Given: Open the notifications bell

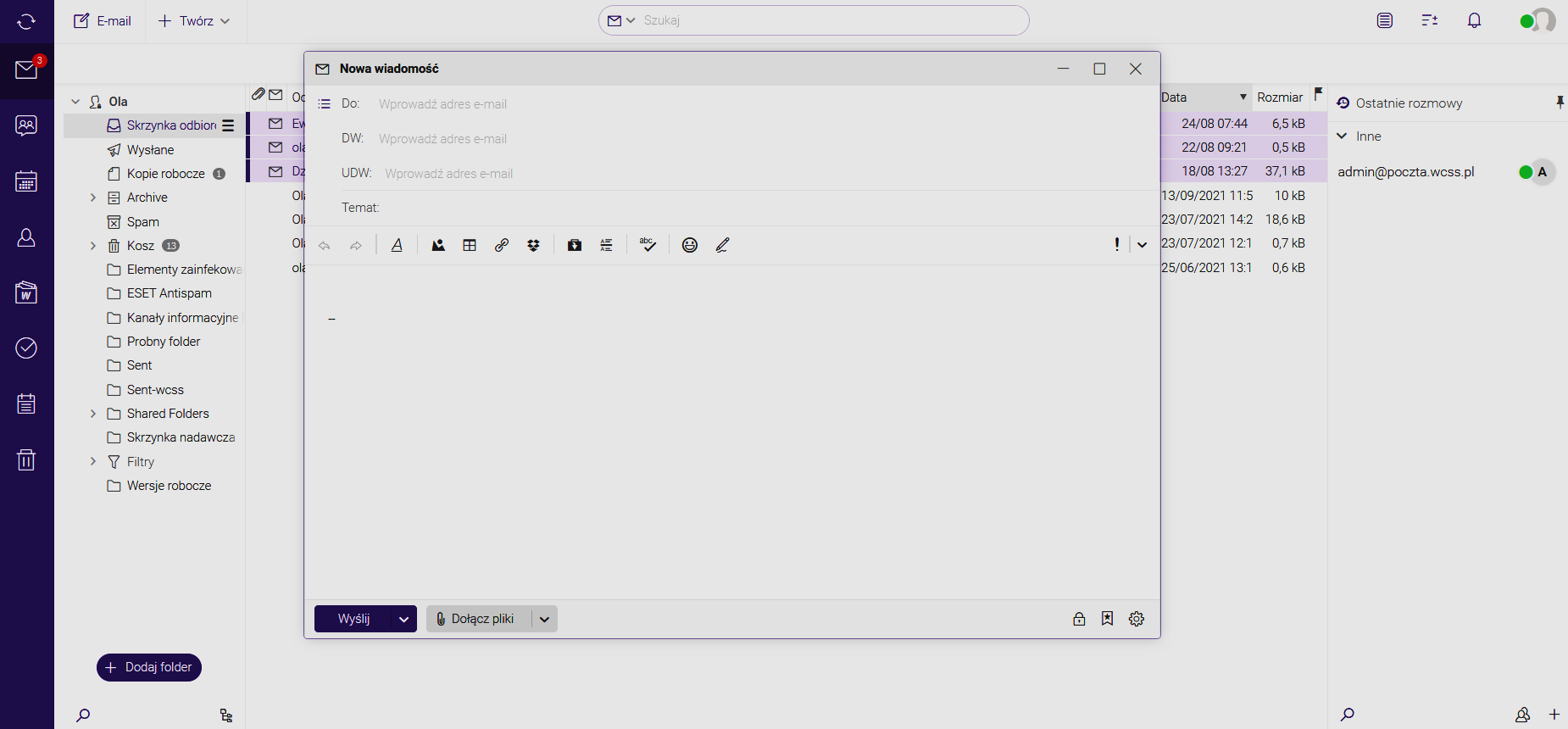Looking at the screenshot, I should (x=1474, y=21).
